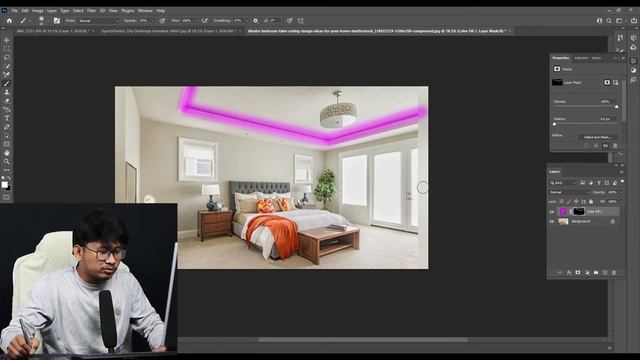Delete layer trash icon in Layers panel
This screenshot has height=360, width=640.
(x=614, y=273)
